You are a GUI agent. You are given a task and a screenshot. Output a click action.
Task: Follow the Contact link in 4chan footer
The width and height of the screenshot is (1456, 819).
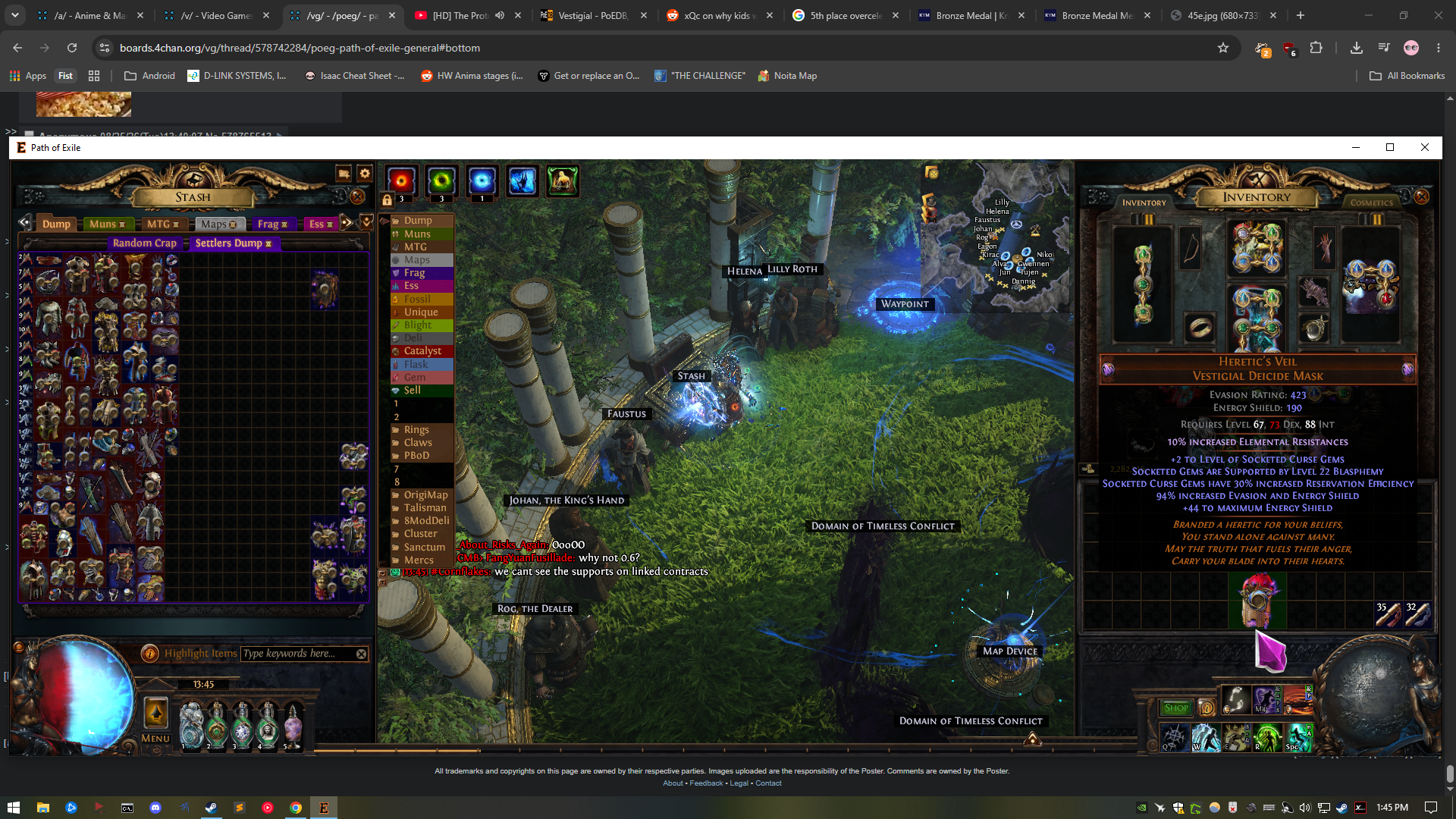tap(768, 783)
